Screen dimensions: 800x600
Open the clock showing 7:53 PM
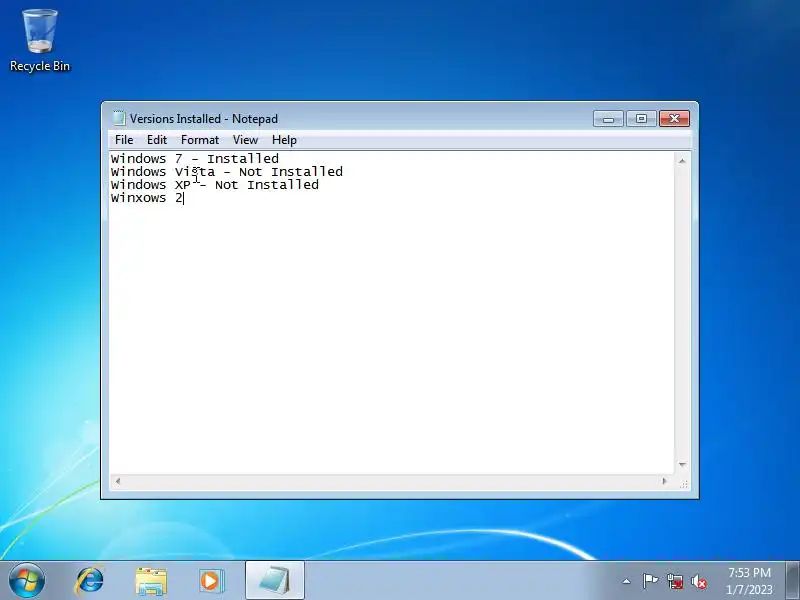749,581
